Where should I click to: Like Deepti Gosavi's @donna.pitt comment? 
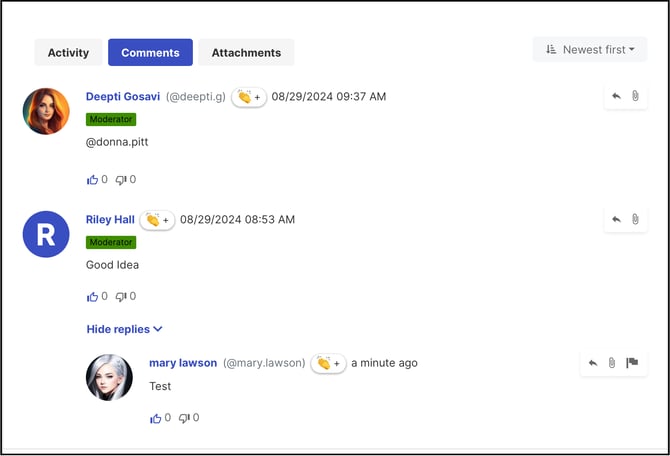[93, 180]
